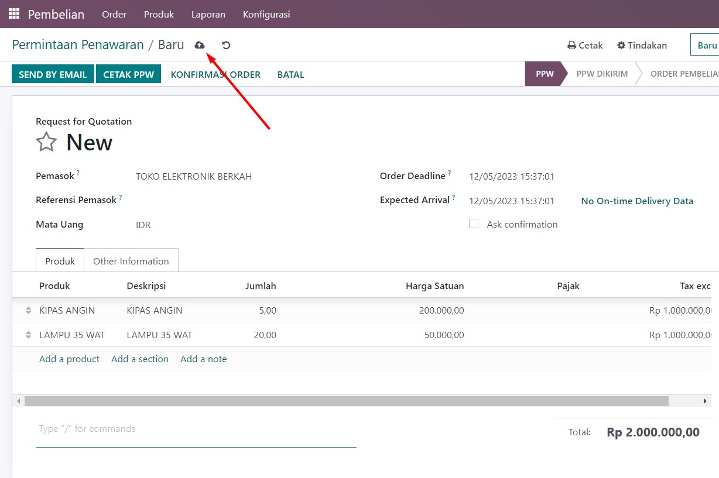Image resolution: width=719 pixels, height=478 pixels.
Task: Click the drag handle for KIPAS ANGIN row
Action: coord(28,311)
